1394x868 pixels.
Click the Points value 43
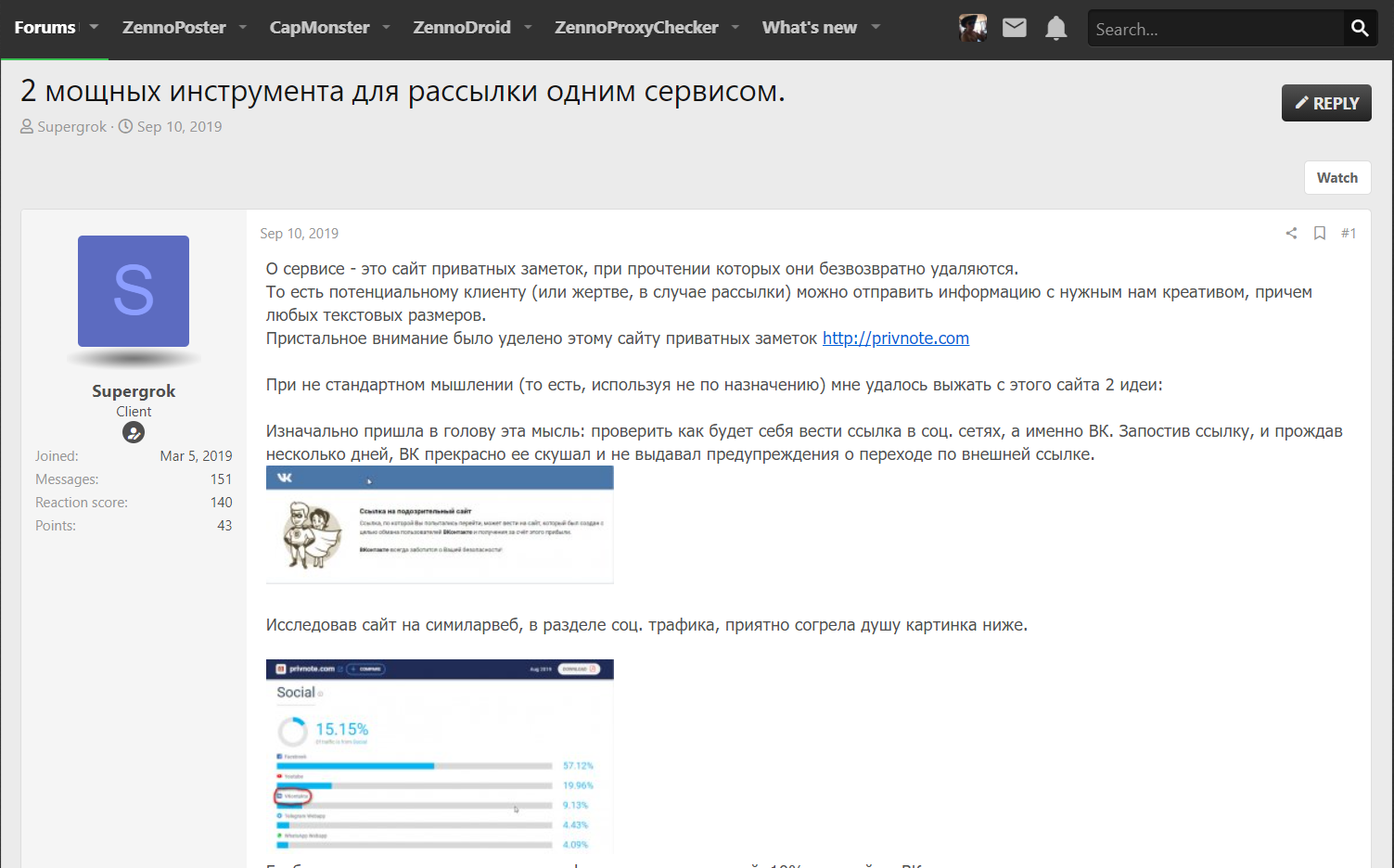224,526
